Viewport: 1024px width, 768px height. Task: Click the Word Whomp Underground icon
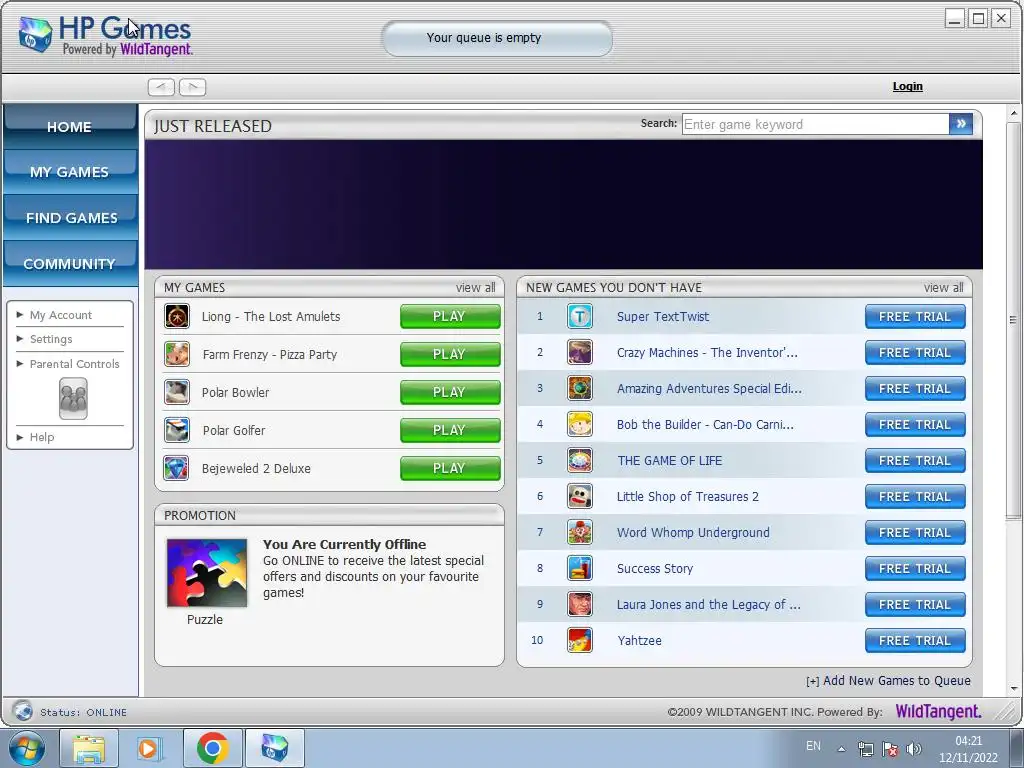(580, 532)
